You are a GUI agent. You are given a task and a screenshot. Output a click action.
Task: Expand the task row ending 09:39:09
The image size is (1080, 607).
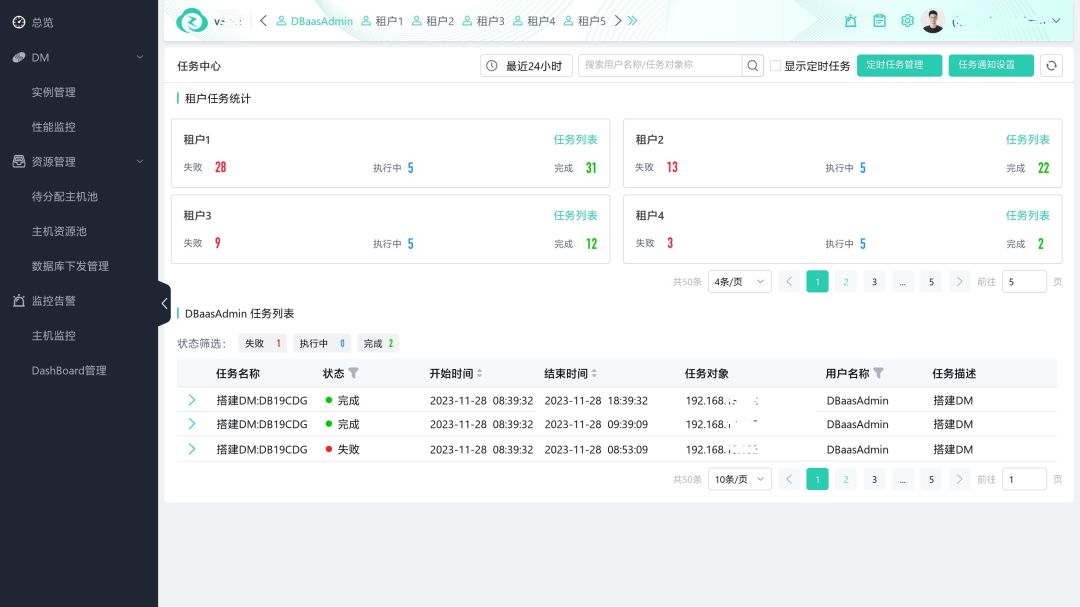(x=192, y=424)
